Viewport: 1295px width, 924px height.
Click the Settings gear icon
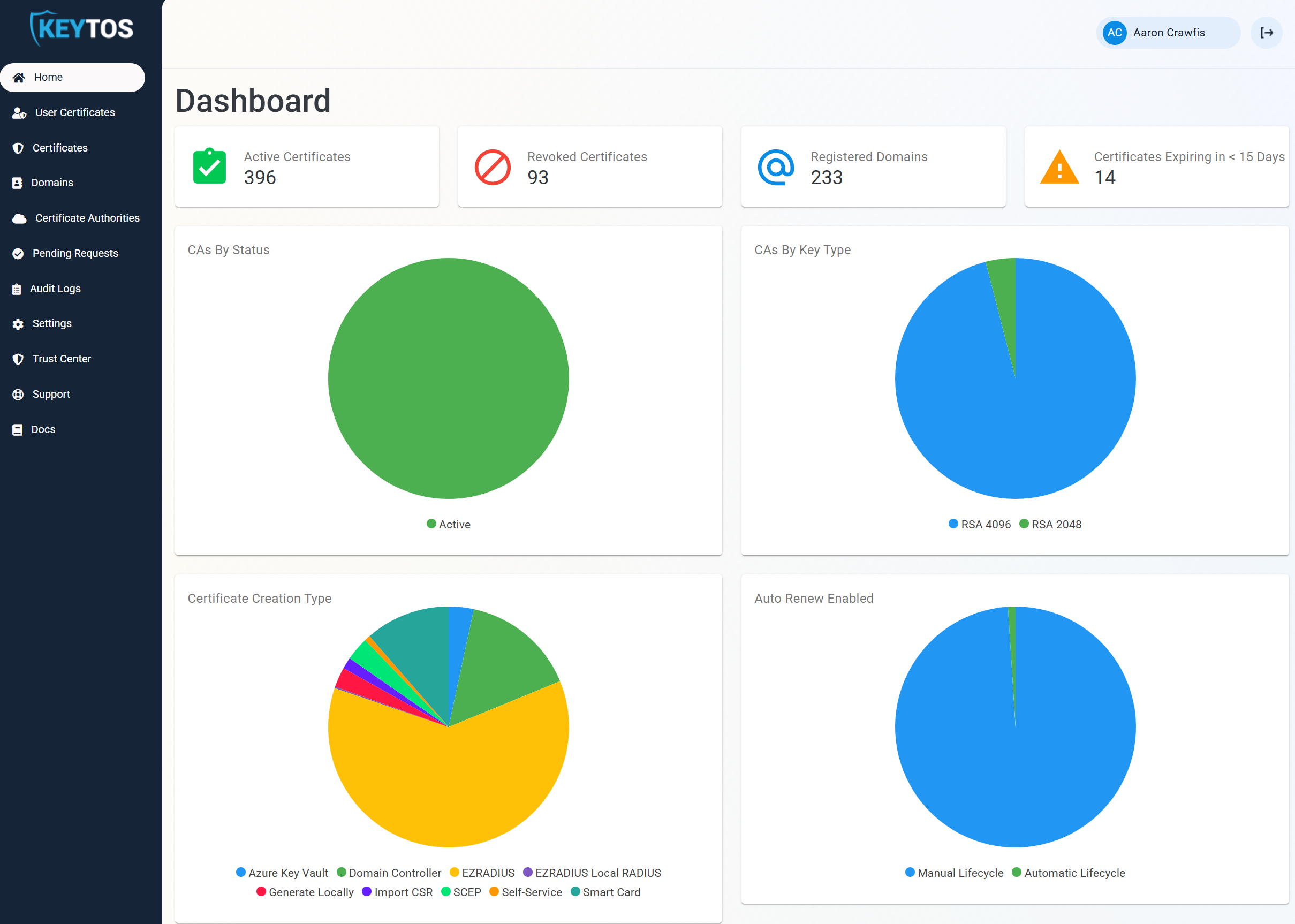pos(18,324)
